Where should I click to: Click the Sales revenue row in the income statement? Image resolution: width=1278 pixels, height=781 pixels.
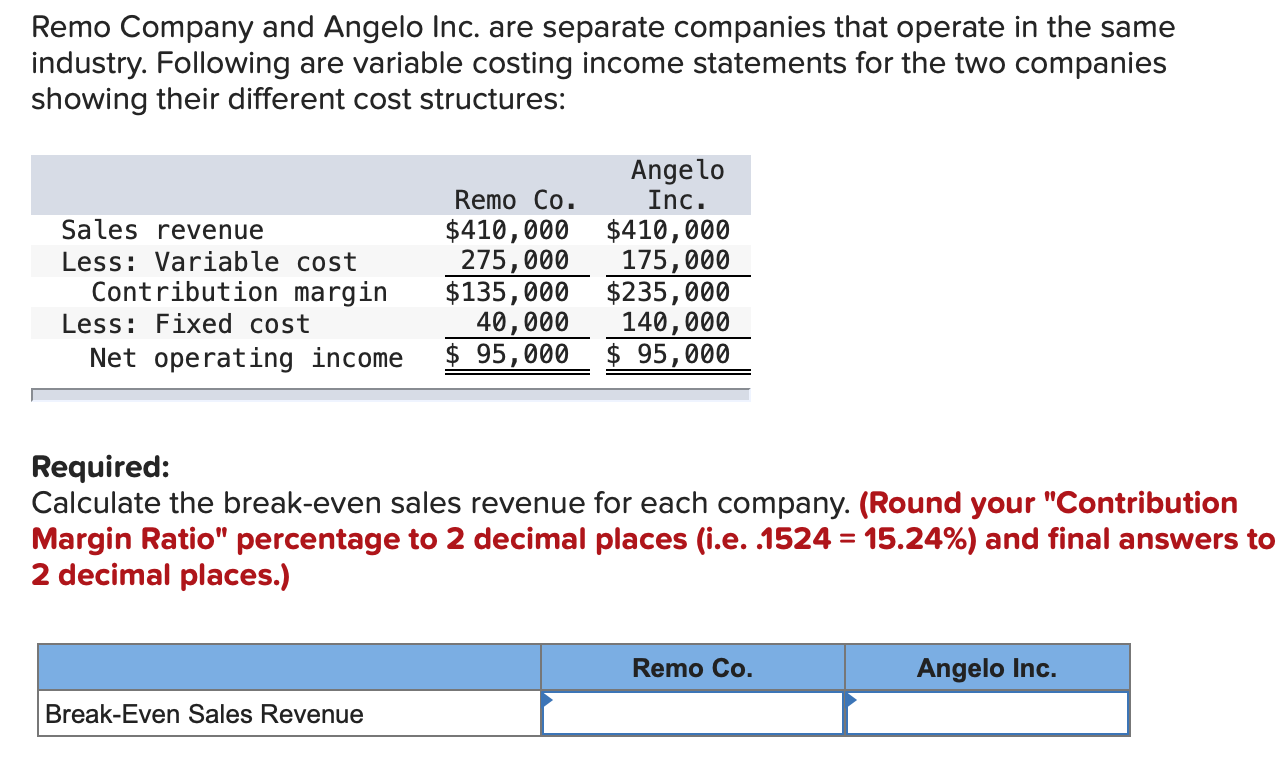(x=162, y=230)
